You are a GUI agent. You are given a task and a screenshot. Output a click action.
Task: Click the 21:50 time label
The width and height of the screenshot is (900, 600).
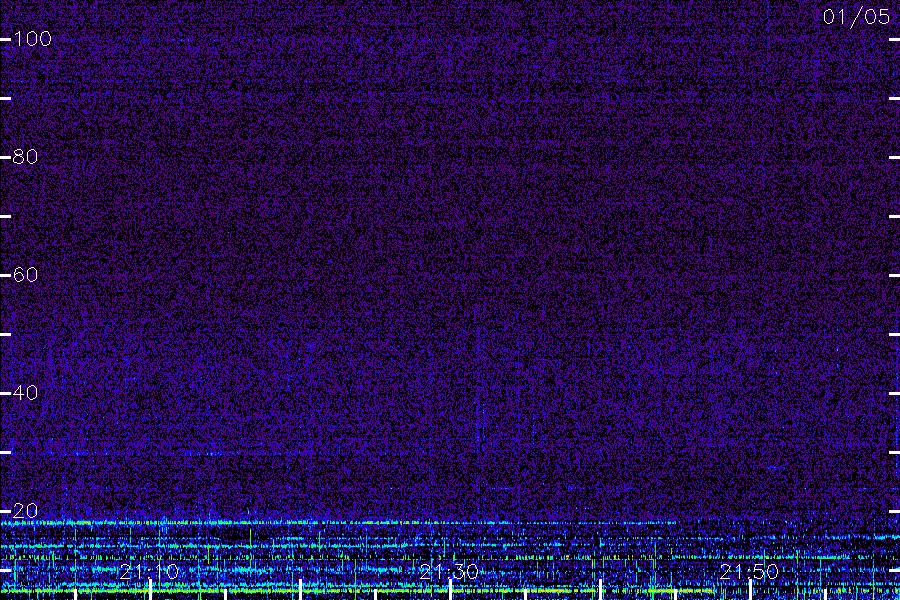pos(749,572)
